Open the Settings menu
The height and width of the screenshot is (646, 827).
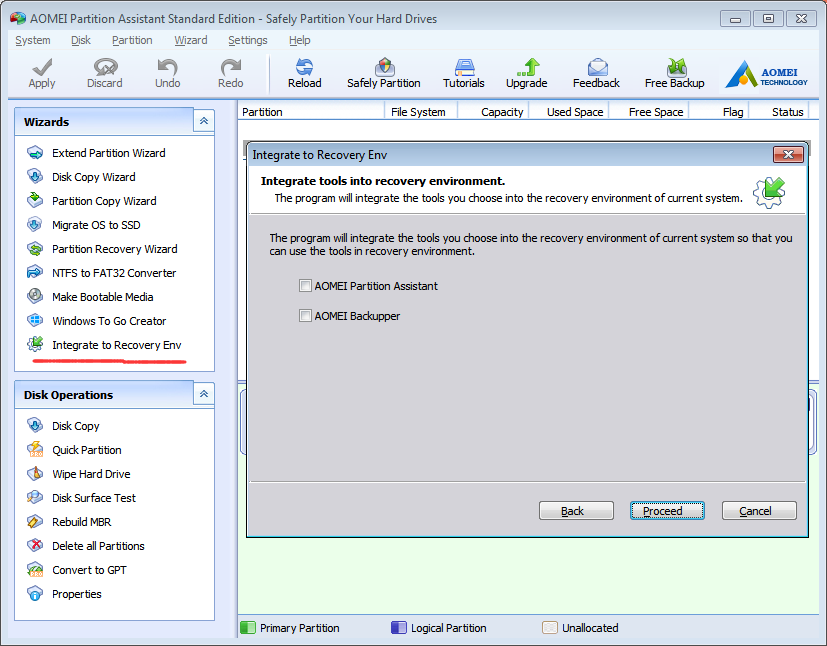[247, 40]
